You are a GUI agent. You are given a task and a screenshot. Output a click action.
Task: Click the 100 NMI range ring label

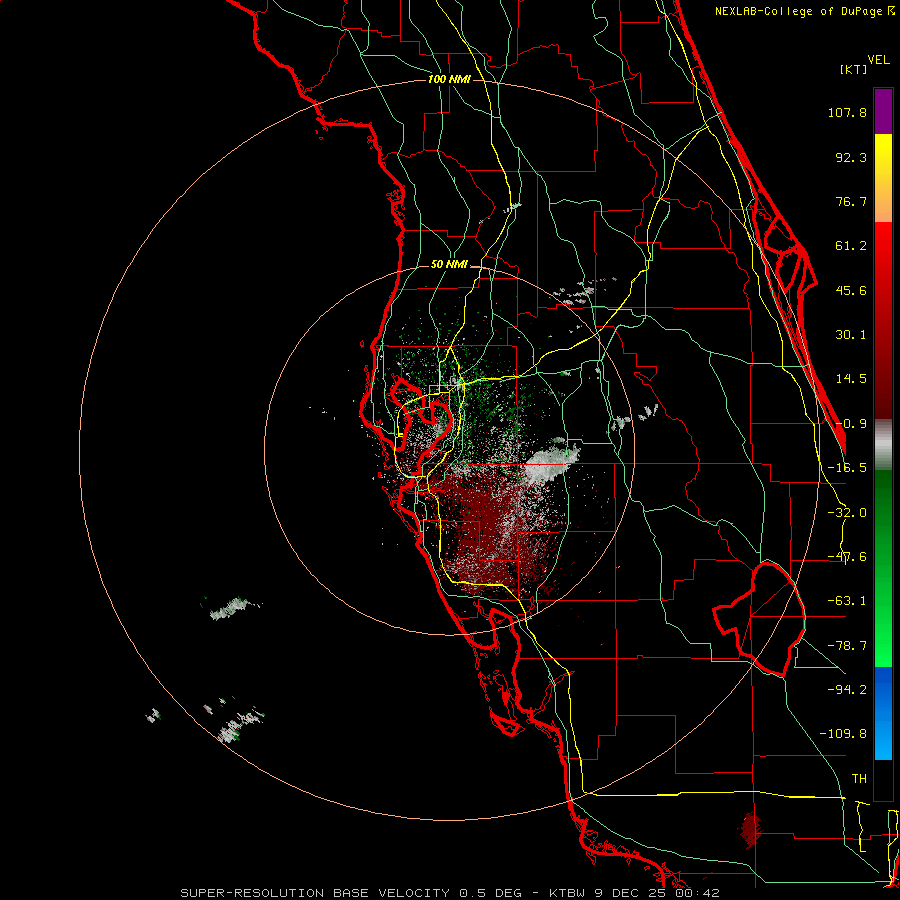(x=449, y=79)
